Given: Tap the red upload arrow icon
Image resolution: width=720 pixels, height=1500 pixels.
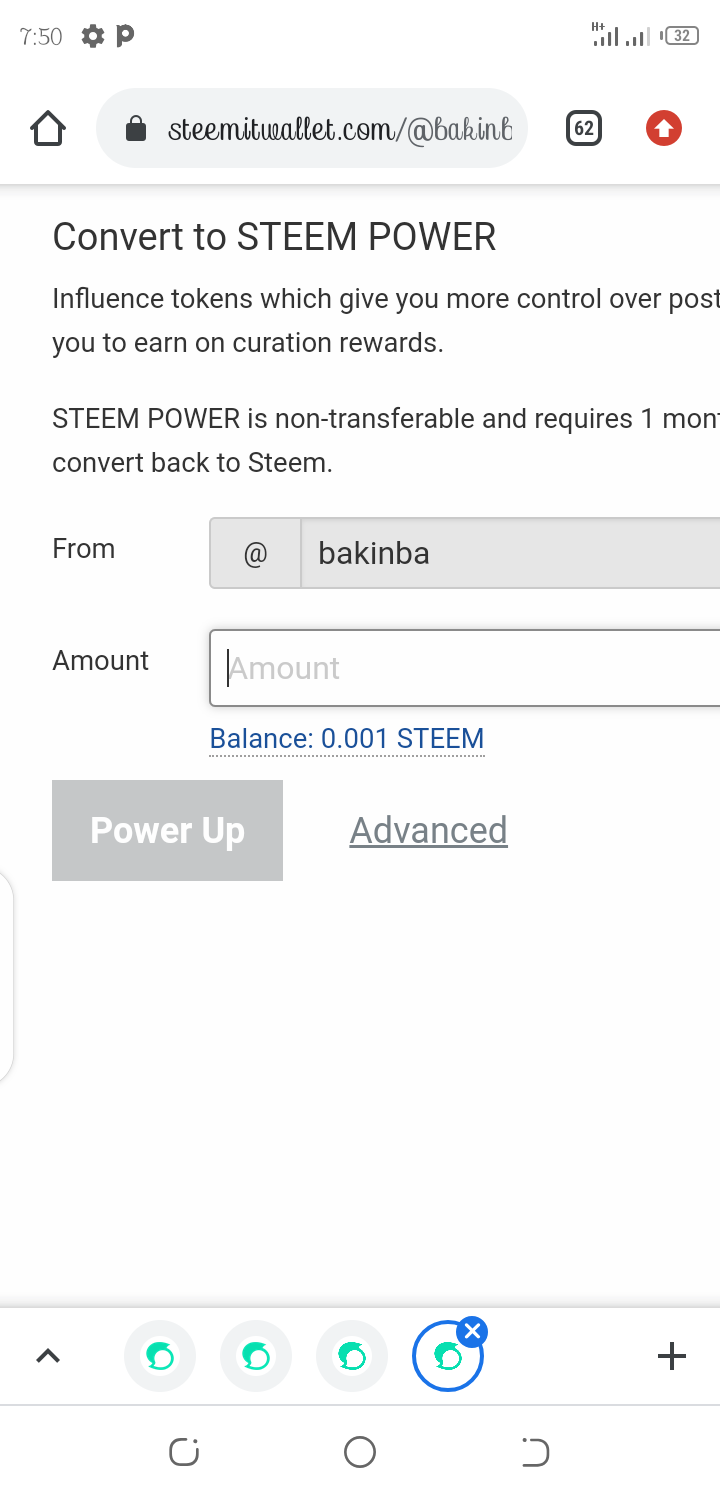Looking at the screenshot, I should [664, 128].
